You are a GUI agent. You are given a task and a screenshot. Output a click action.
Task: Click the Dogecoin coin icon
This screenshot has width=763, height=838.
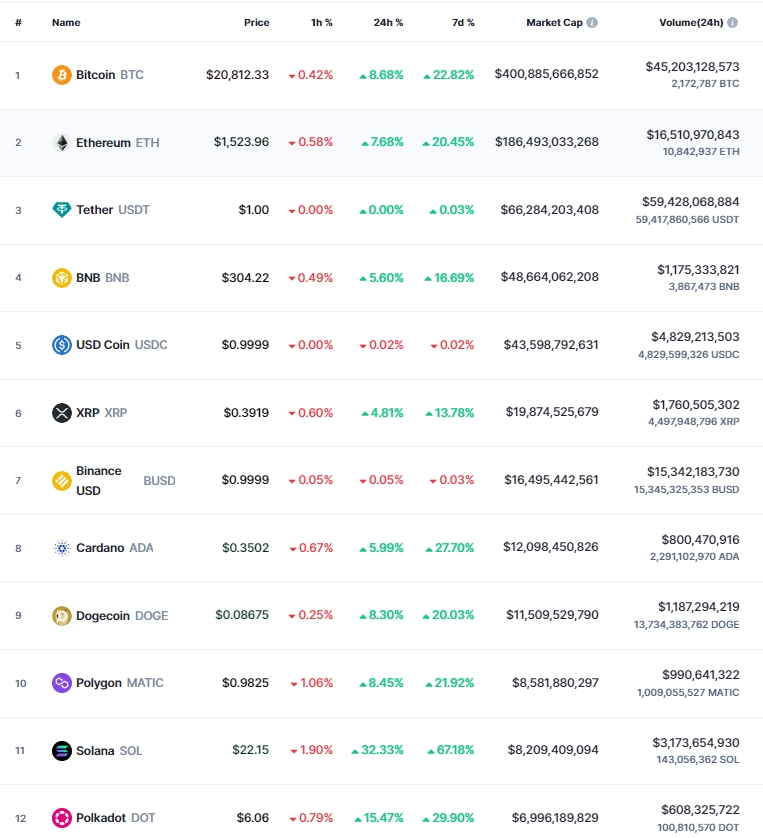pyautogui.click(x=62, y=616)
